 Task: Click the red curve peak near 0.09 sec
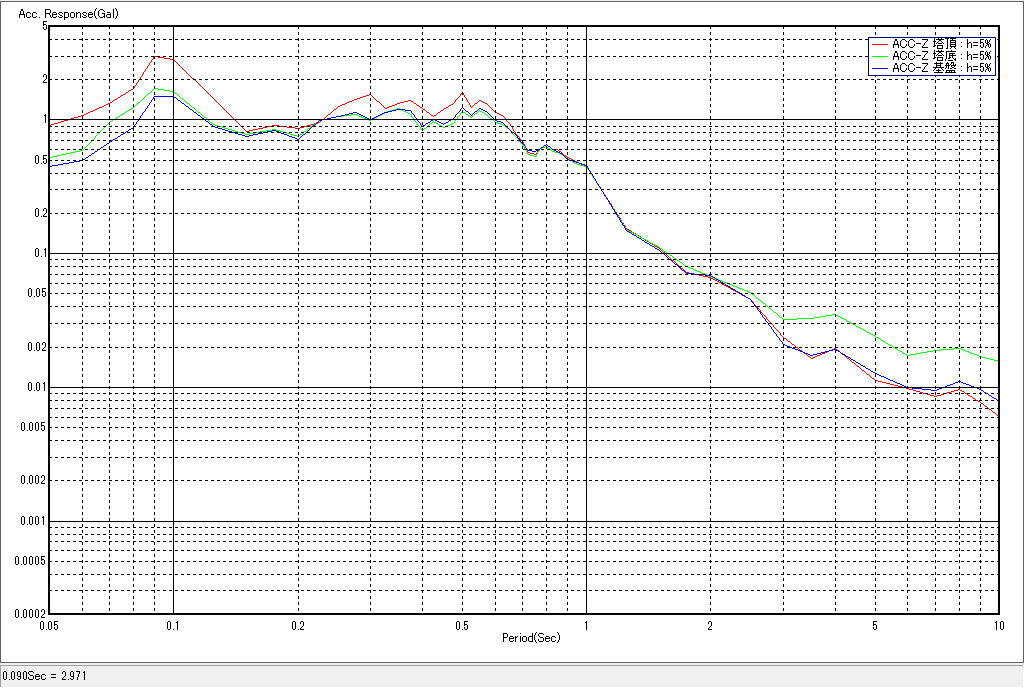pos(155,57)
